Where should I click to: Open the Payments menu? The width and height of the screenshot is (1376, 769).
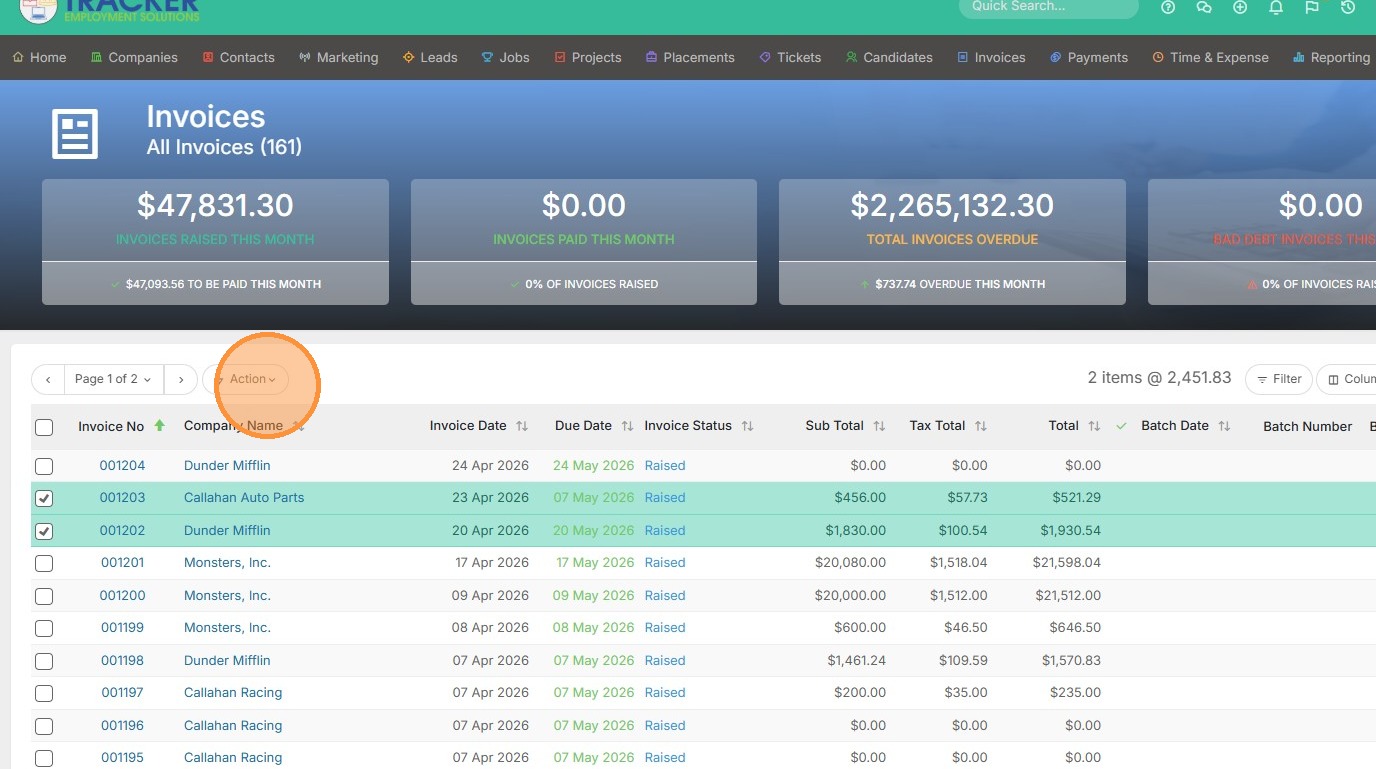point(1089,57)
